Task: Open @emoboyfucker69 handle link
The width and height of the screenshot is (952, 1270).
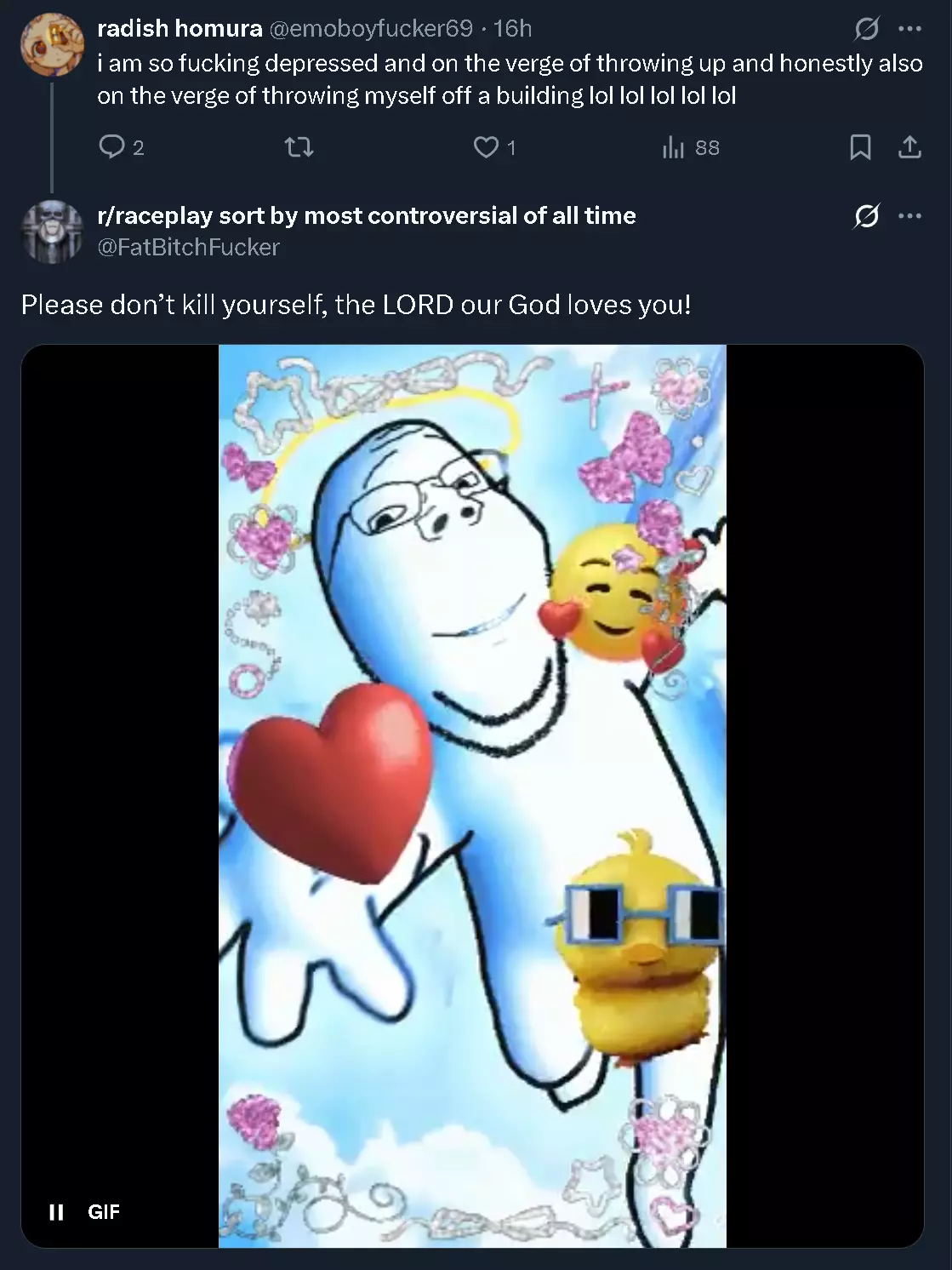Action: [371, 28]
